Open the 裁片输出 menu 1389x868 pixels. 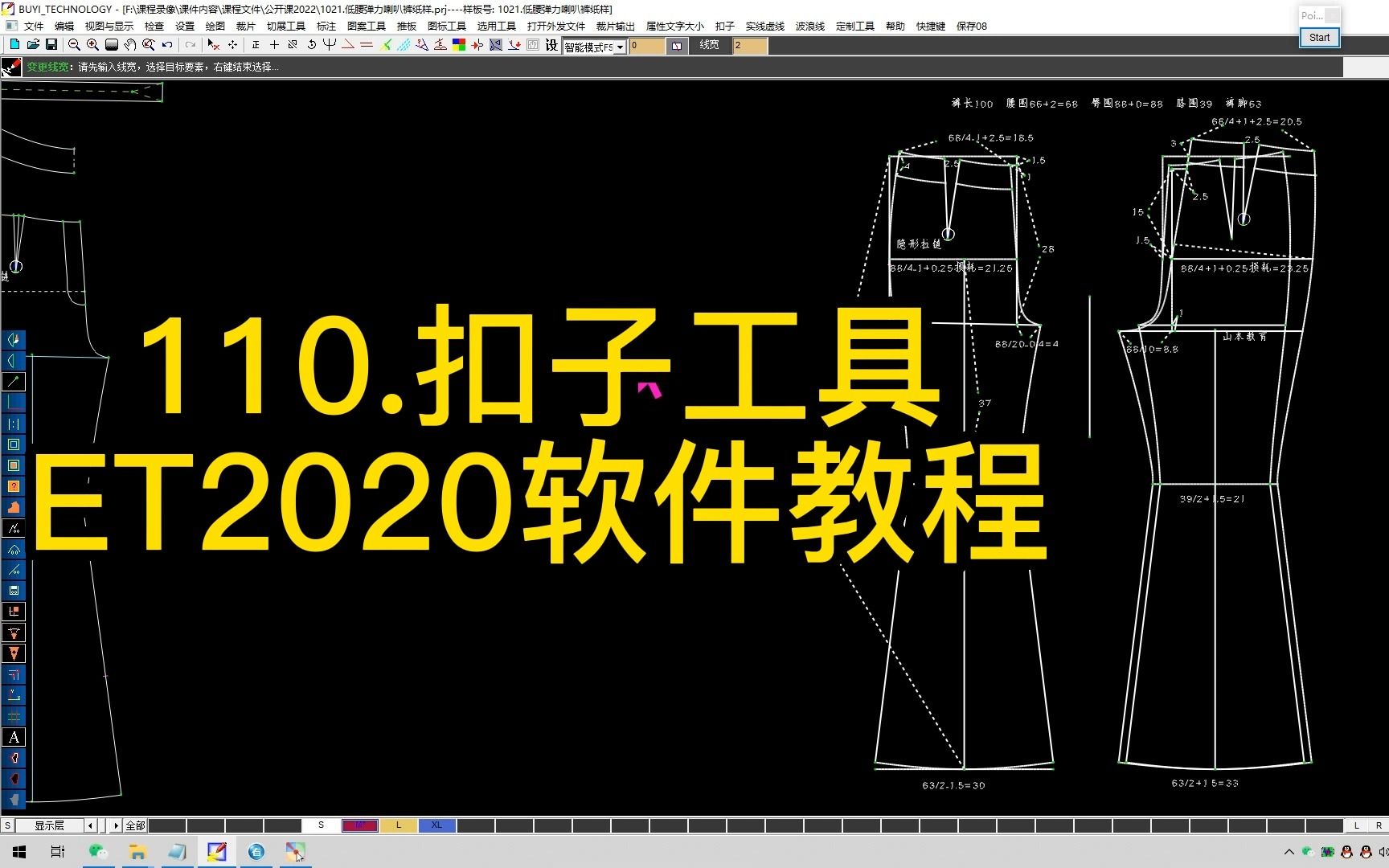616,26
